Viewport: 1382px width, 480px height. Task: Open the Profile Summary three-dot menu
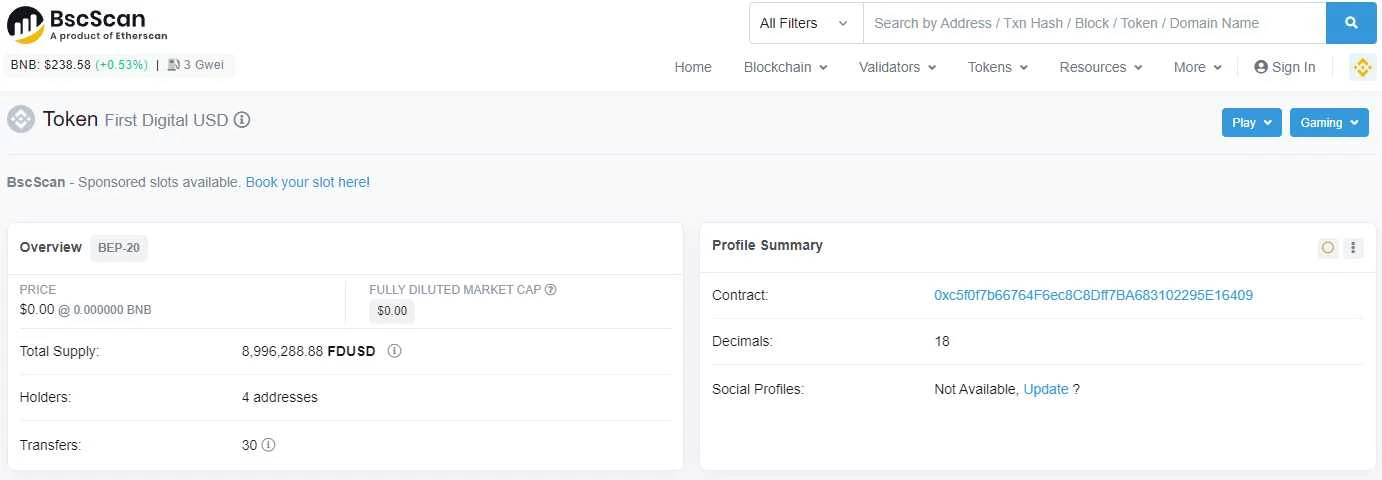tap(1353, 247)
